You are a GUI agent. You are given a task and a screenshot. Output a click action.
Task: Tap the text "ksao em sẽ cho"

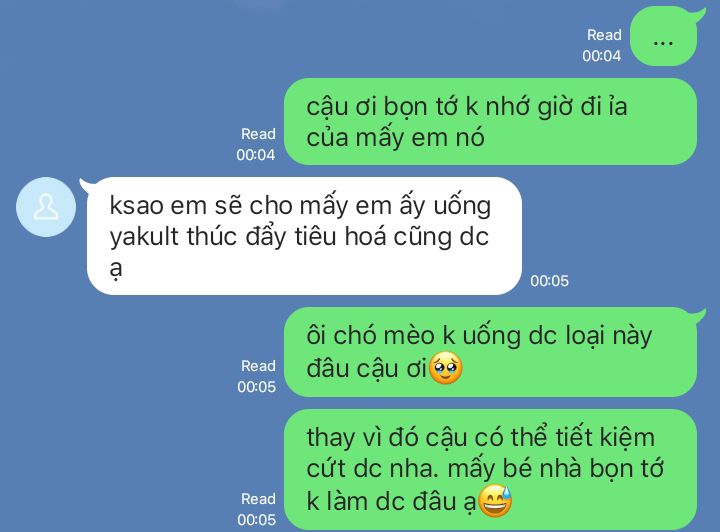(x=192, y=205)
